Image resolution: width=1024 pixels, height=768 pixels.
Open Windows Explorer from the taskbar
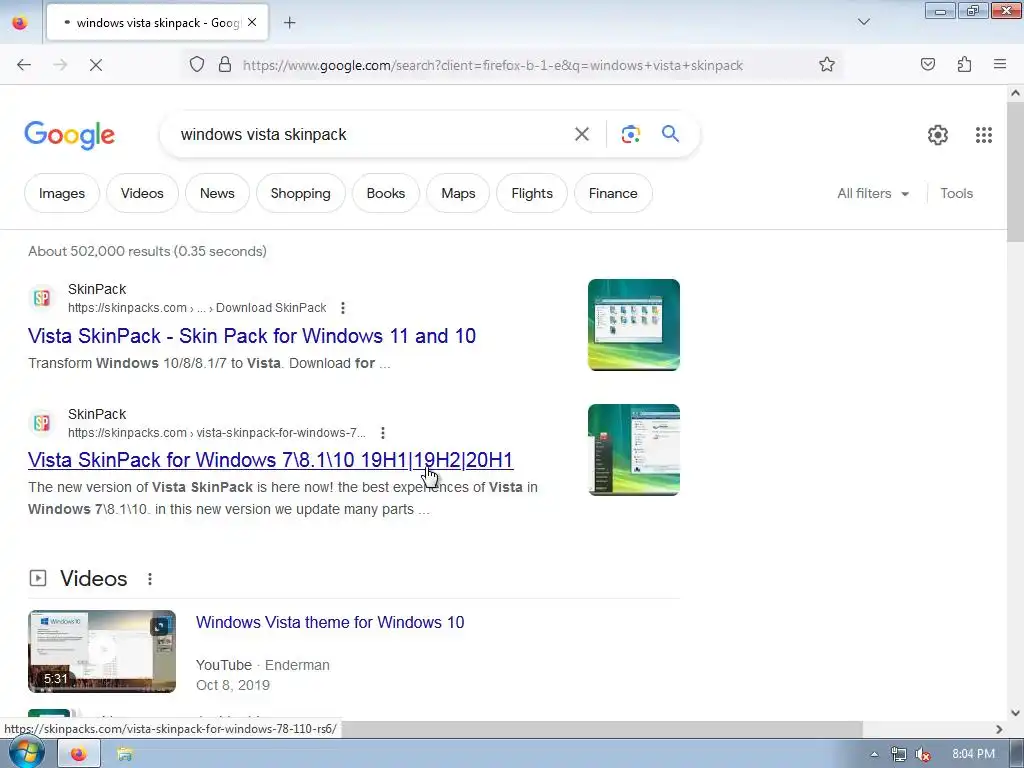[x=125, y=754]
